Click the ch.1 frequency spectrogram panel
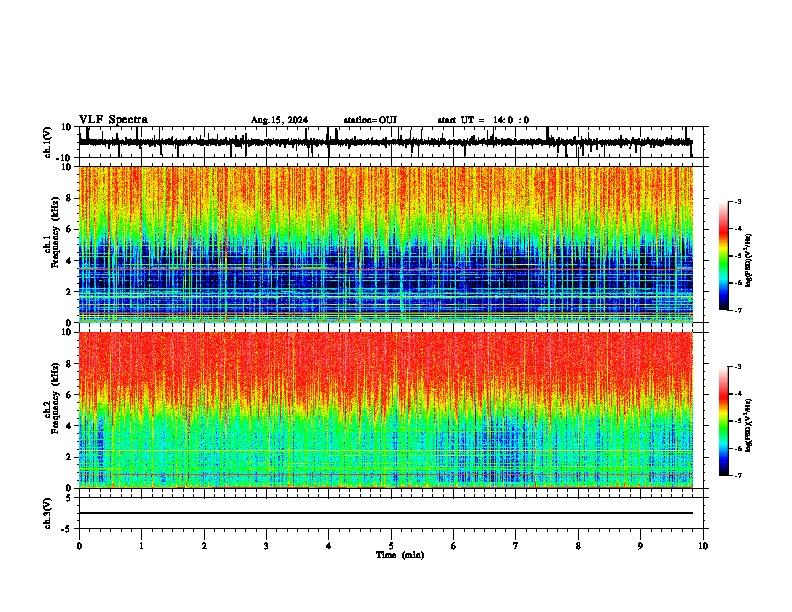 (386, 244)
